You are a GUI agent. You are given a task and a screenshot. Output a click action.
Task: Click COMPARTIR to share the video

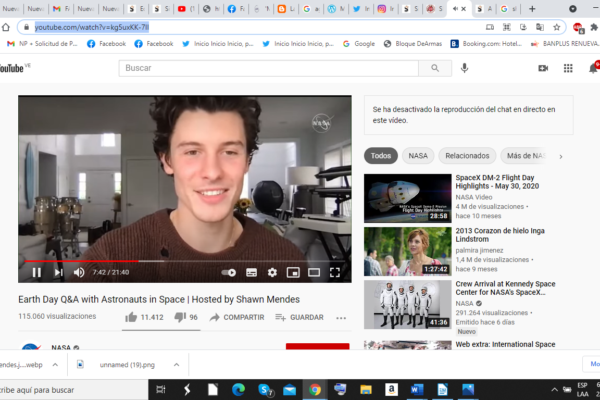pos(237,317)
